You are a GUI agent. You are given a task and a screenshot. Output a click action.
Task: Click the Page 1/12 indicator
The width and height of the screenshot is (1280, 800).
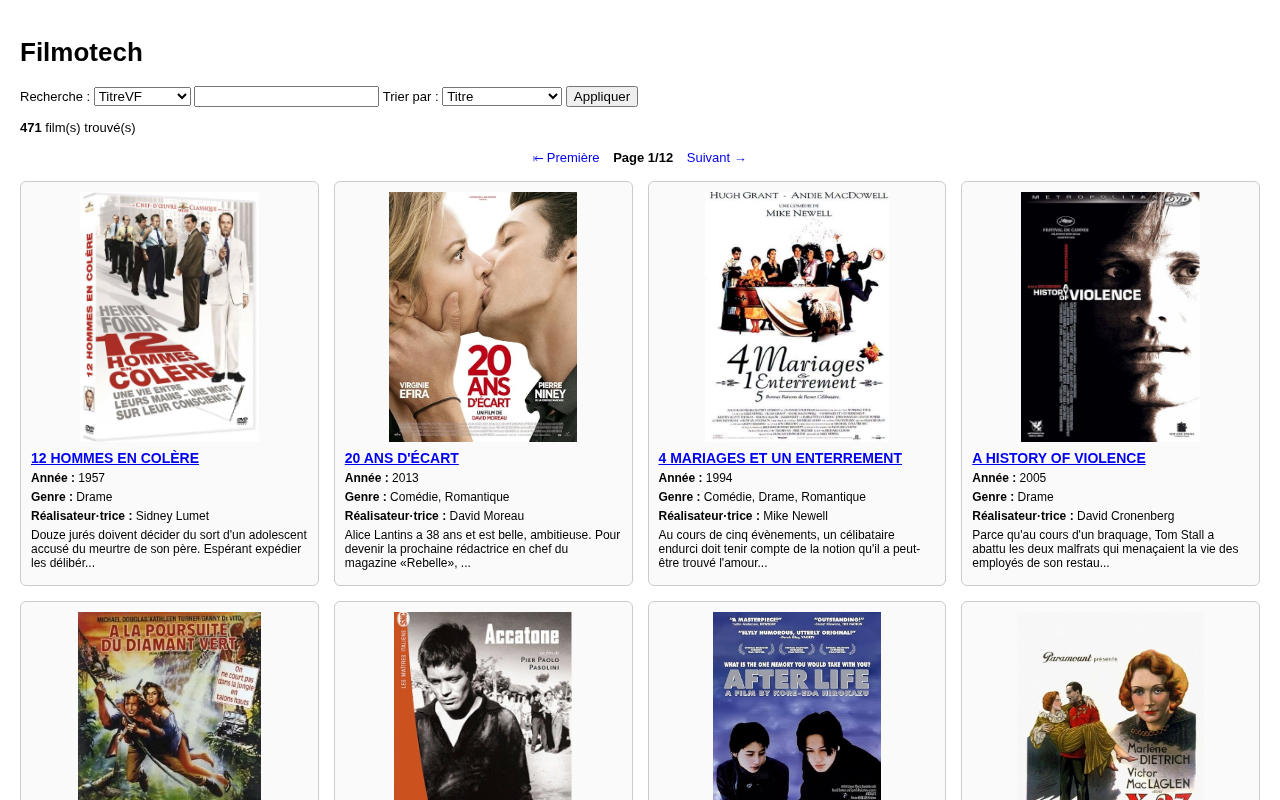click(643, 158)
